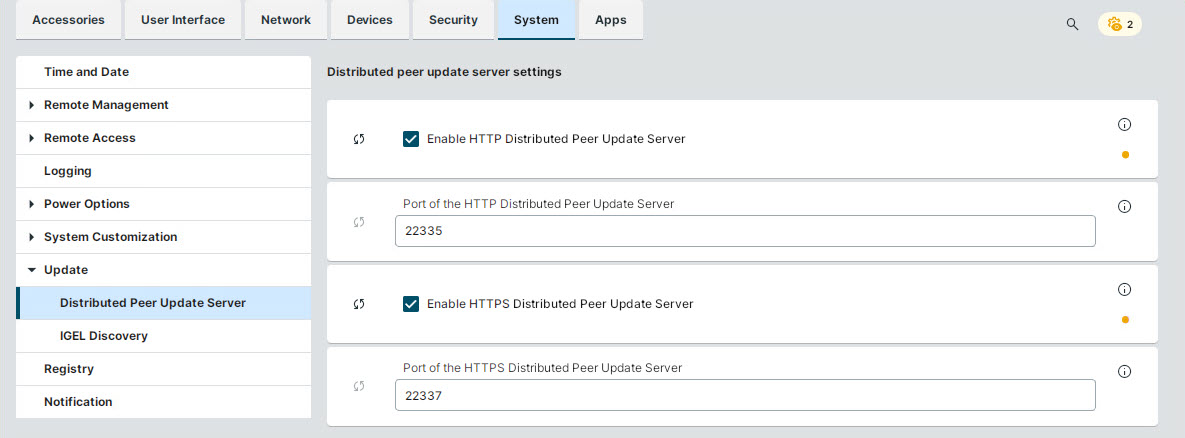Uncheck Enable HTTP Distributed Peer Update Server
Image resolution: width=1185 pixels, height=438 pixels.
coord(411,139)
